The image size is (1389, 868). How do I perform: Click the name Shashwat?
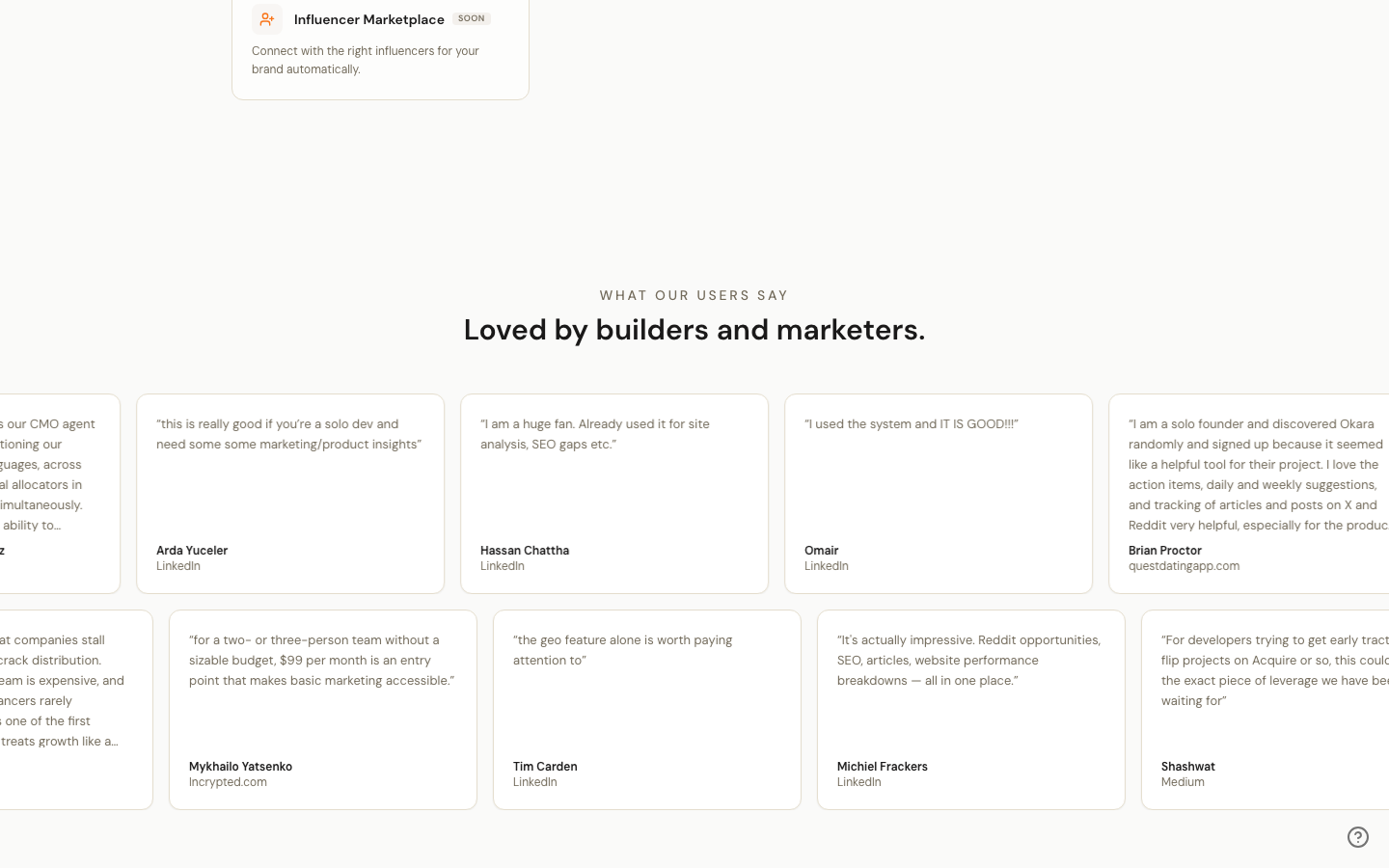coord(1188,767)
